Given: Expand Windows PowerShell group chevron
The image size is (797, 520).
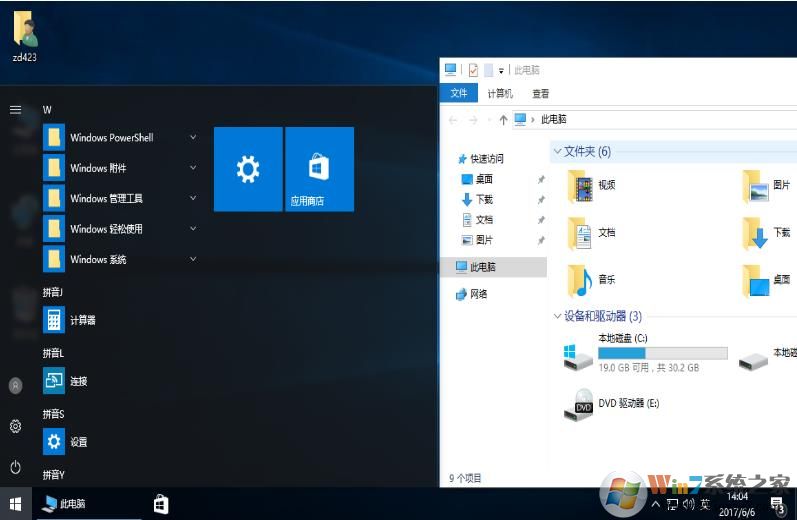Looking at the screenshot, I should click(x=193, y=137).
